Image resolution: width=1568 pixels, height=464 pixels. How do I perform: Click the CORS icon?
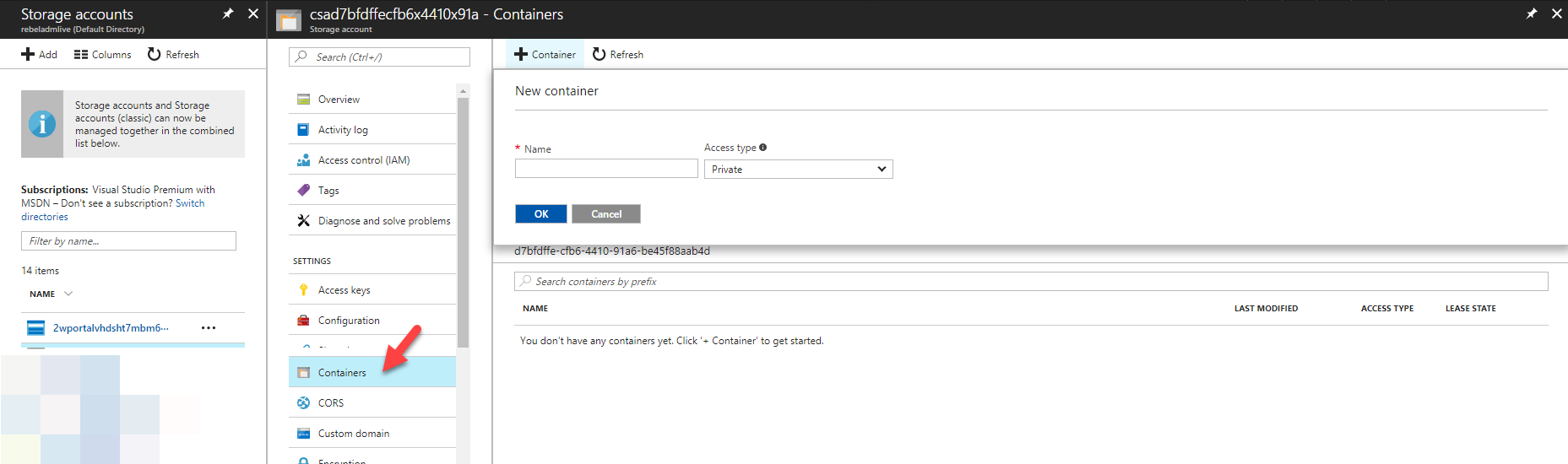coord(303,403)
